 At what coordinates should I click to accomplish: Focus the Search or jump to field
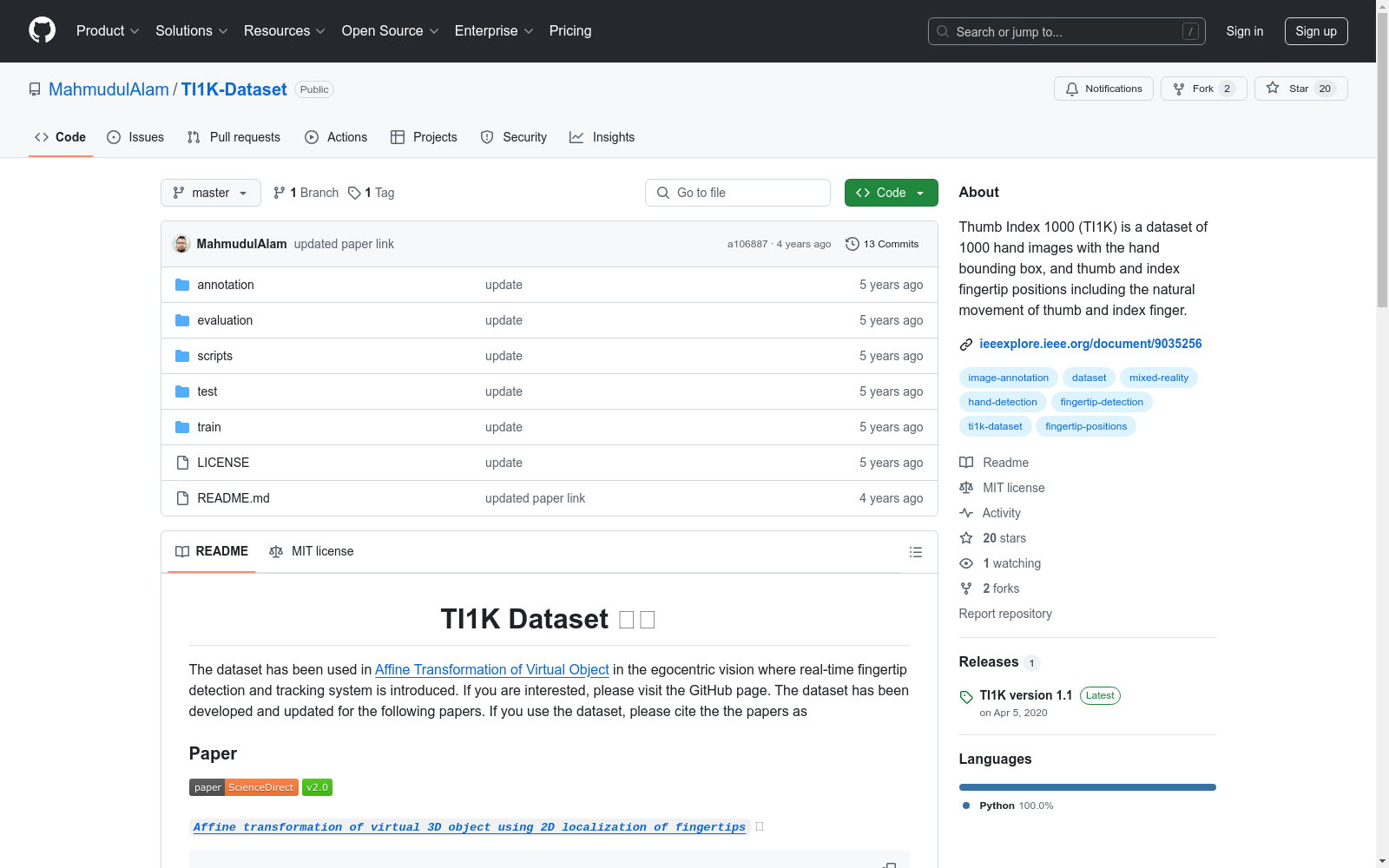click(1067, 31)
